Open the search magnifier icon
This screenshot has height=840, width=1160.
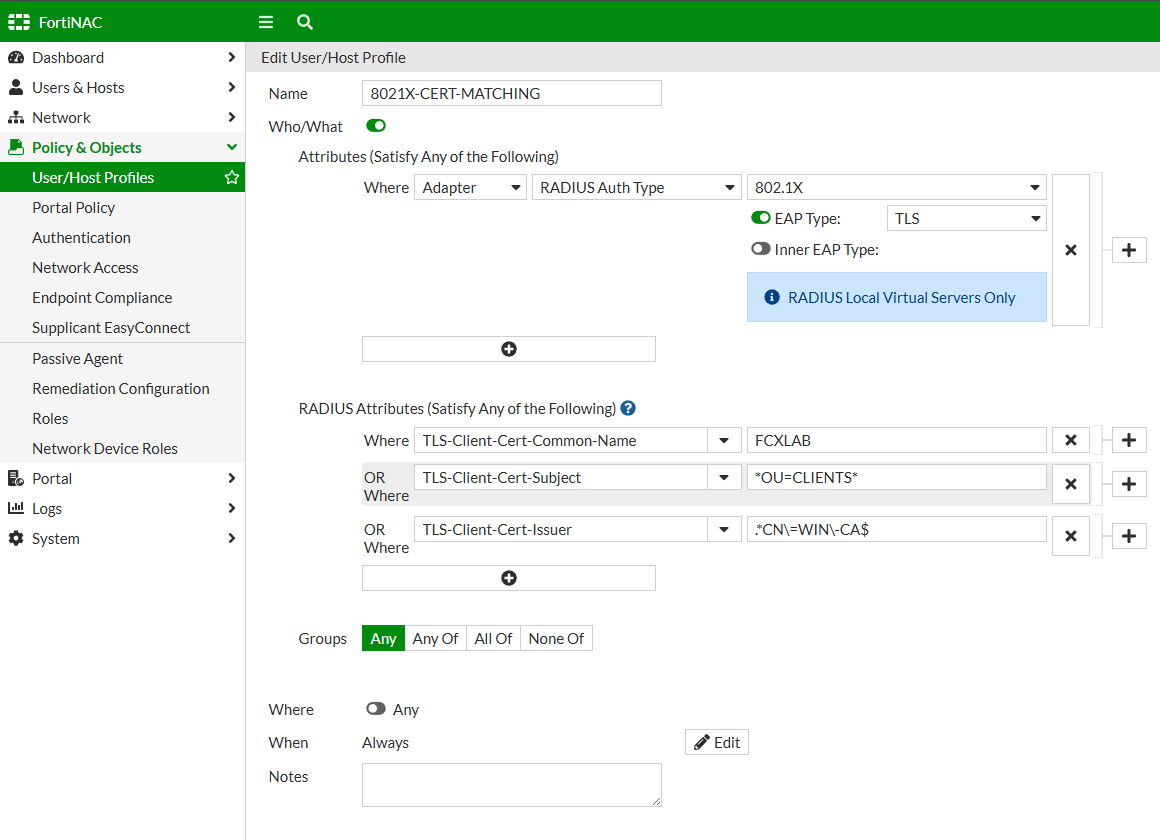[x=305, y=22]
